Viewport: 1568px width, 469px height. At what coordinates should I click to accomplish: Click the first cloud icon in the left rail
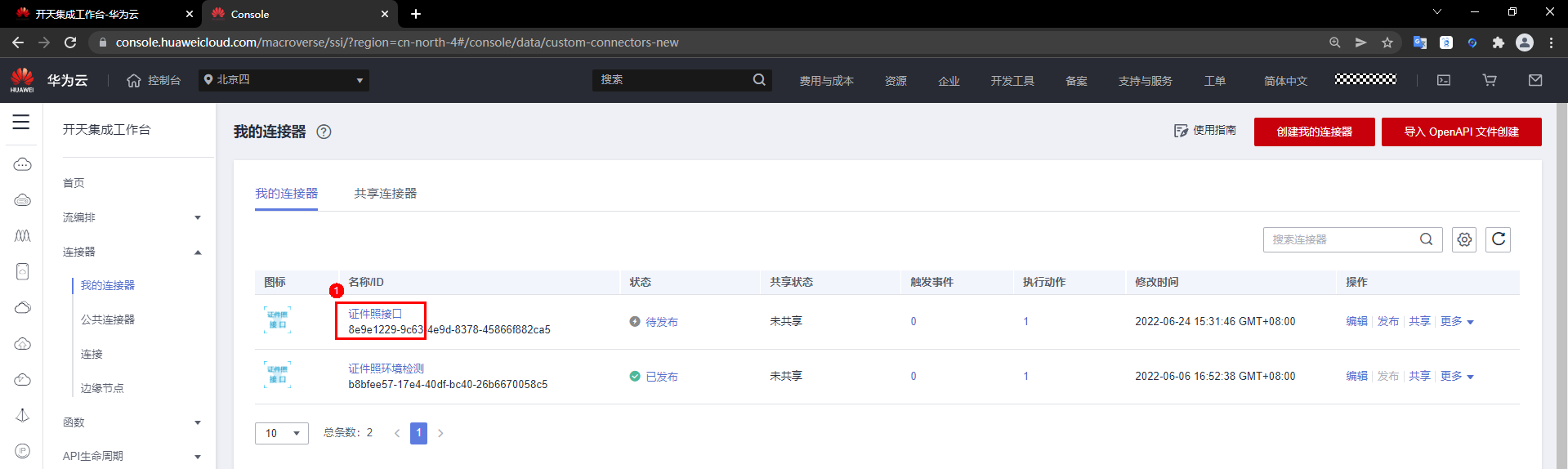coord(22,164)
